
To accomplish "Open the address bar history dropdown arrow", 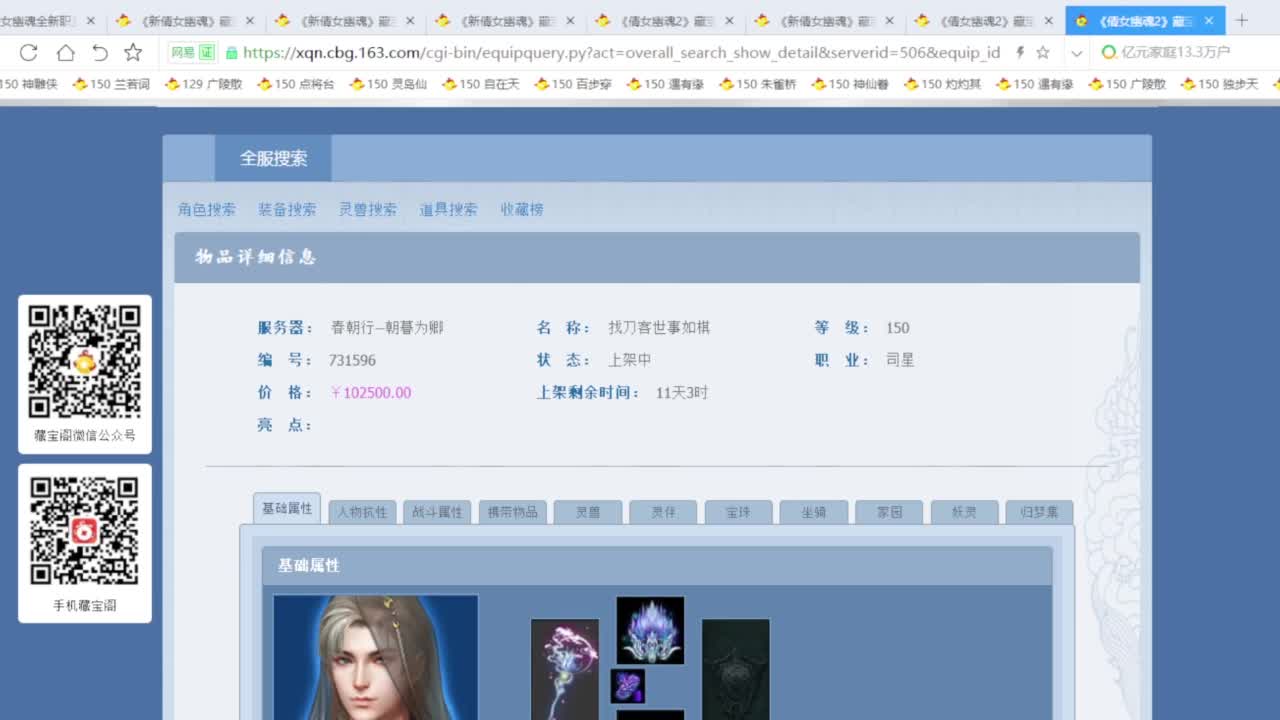I will (x=1077, y=53).
